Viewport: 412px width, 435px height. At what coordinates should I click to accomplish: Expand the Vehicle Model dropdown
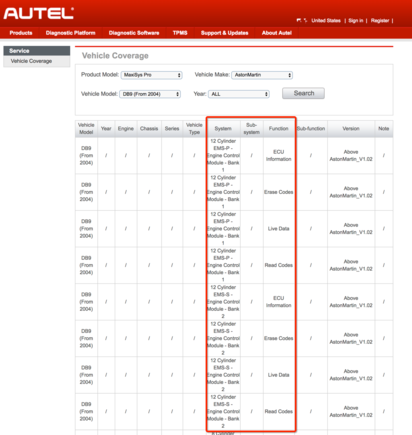150,94
